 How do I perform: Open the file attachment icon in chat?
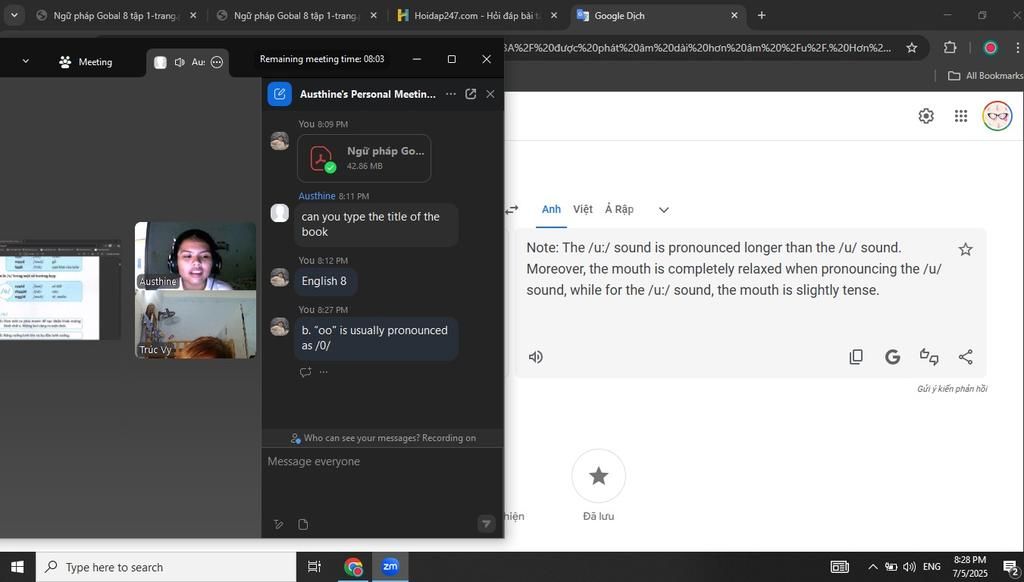point(303,524)
